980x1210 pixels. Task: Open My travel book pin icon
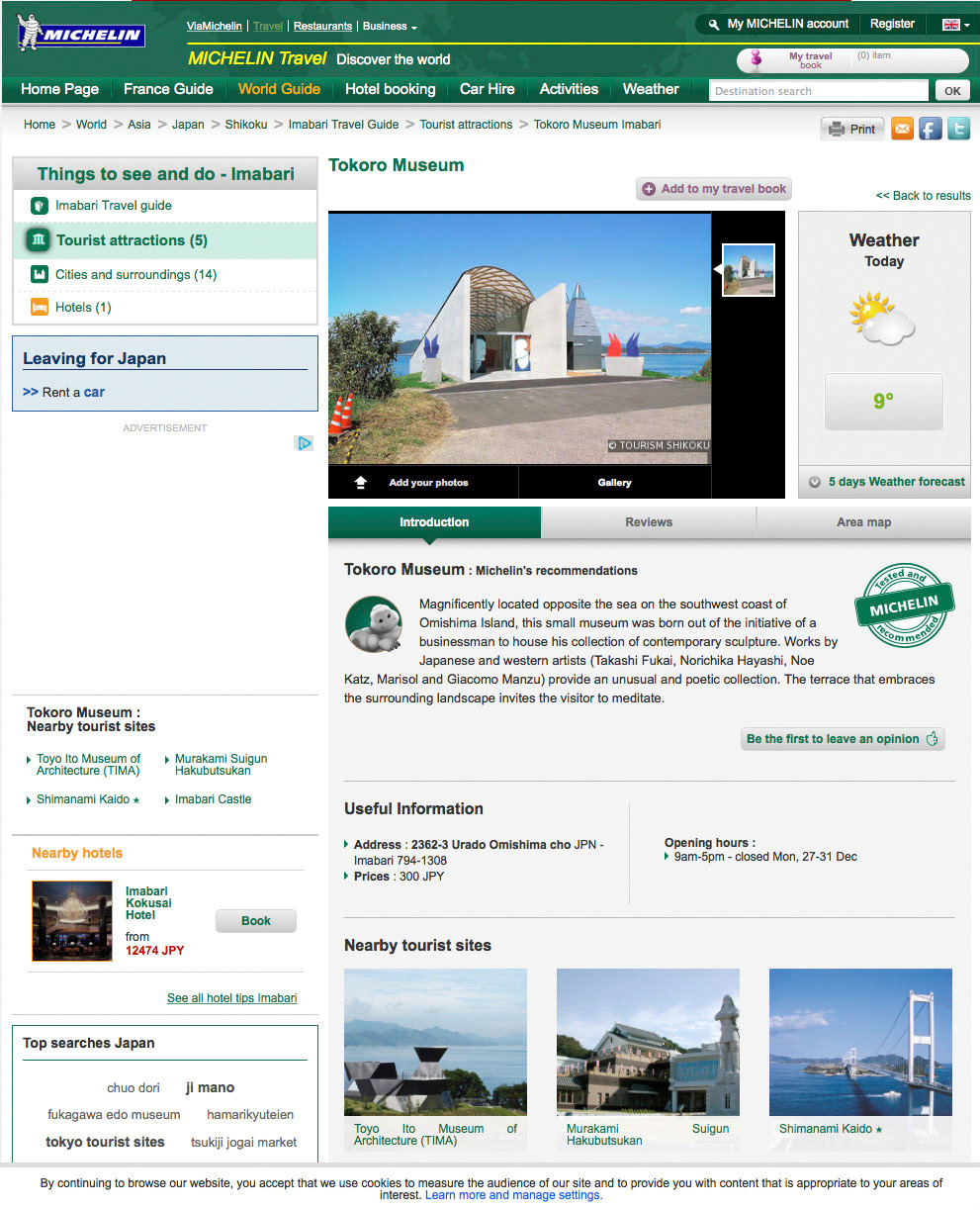(x=757, y=60)
